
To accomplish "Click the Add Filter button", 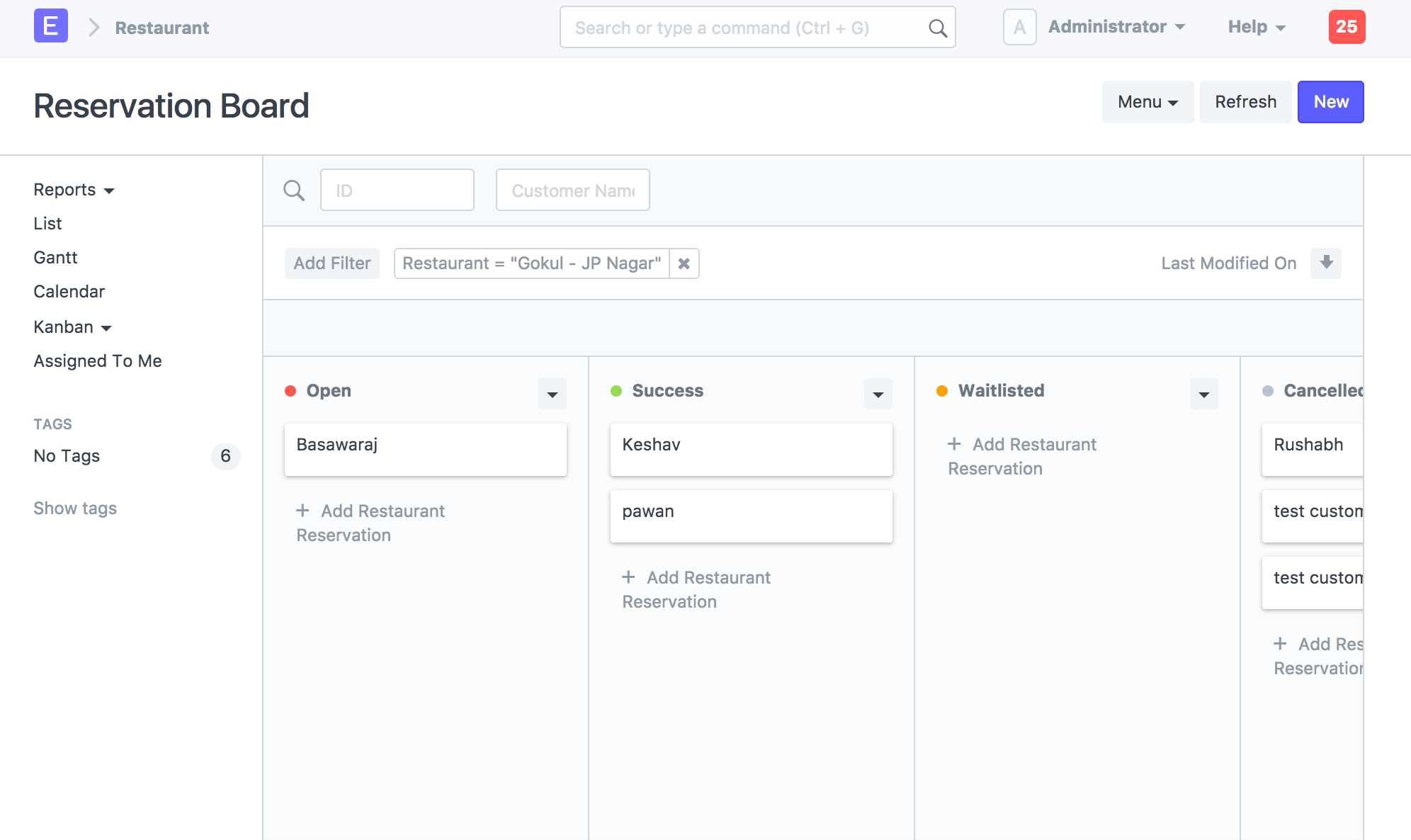I will 332,263.
